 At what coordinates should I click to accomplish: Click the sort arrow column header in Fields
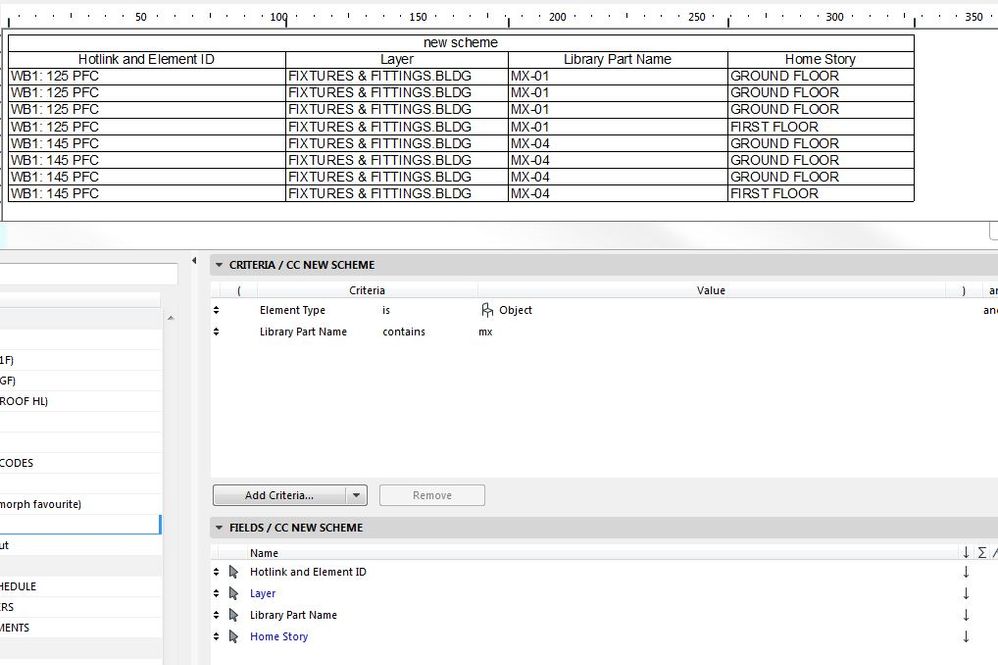[966, 552]
